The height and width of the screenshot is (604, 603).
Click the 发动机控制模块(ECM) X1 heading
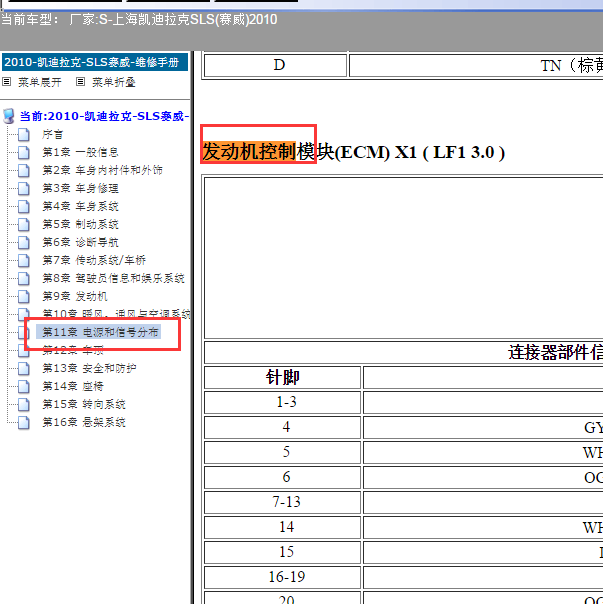(353, 152)
